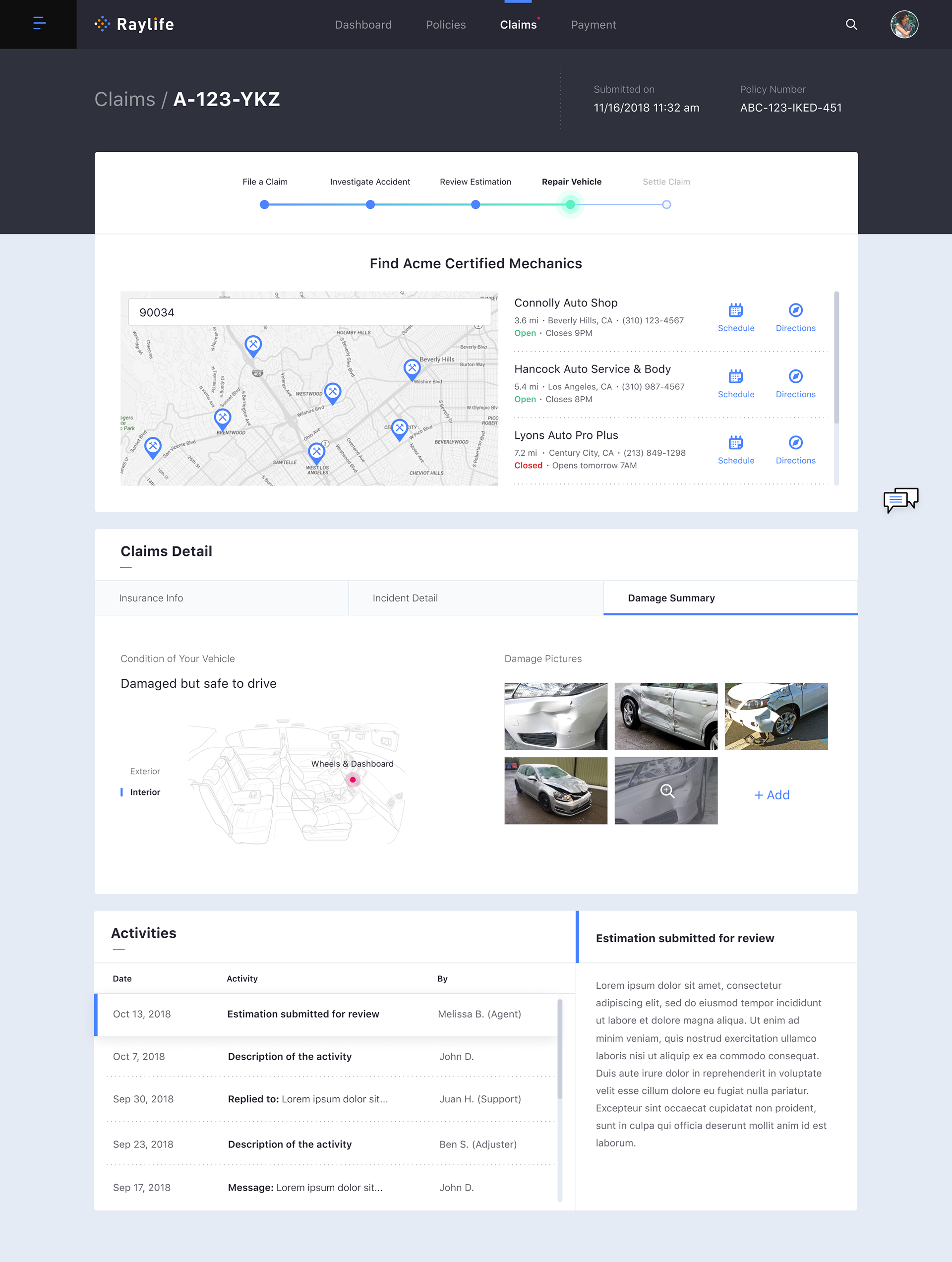Click the zoom magnifier on damage photo
Screen dimensions: 952x1262
click(667, 791)
